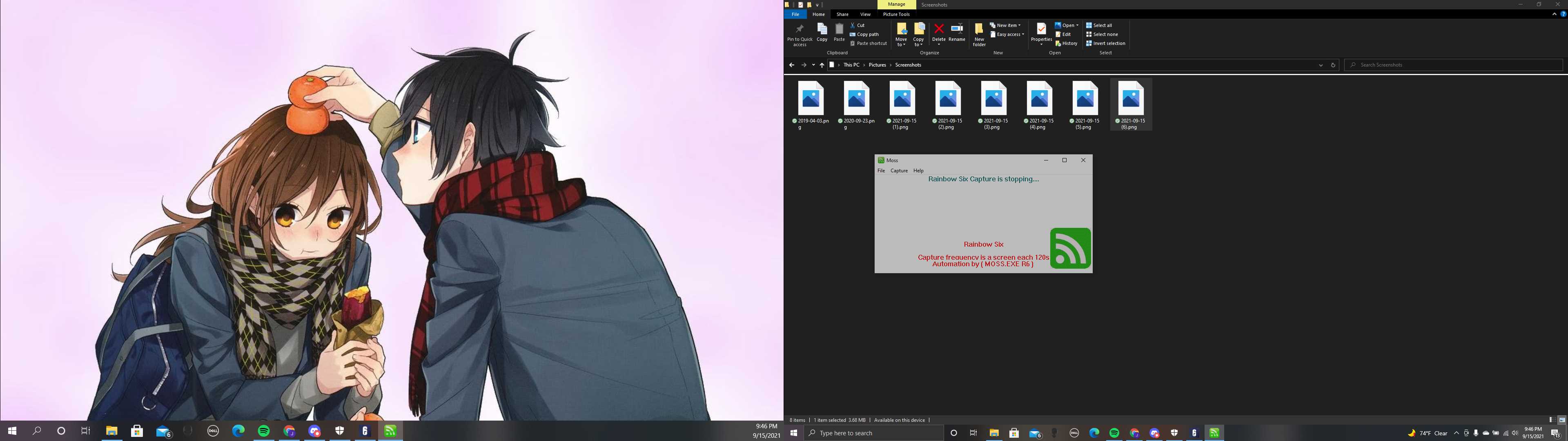This screenshot has height=441, width=1568.
Task: Go up one folder level arrow
Action: [x=822, y=65]
